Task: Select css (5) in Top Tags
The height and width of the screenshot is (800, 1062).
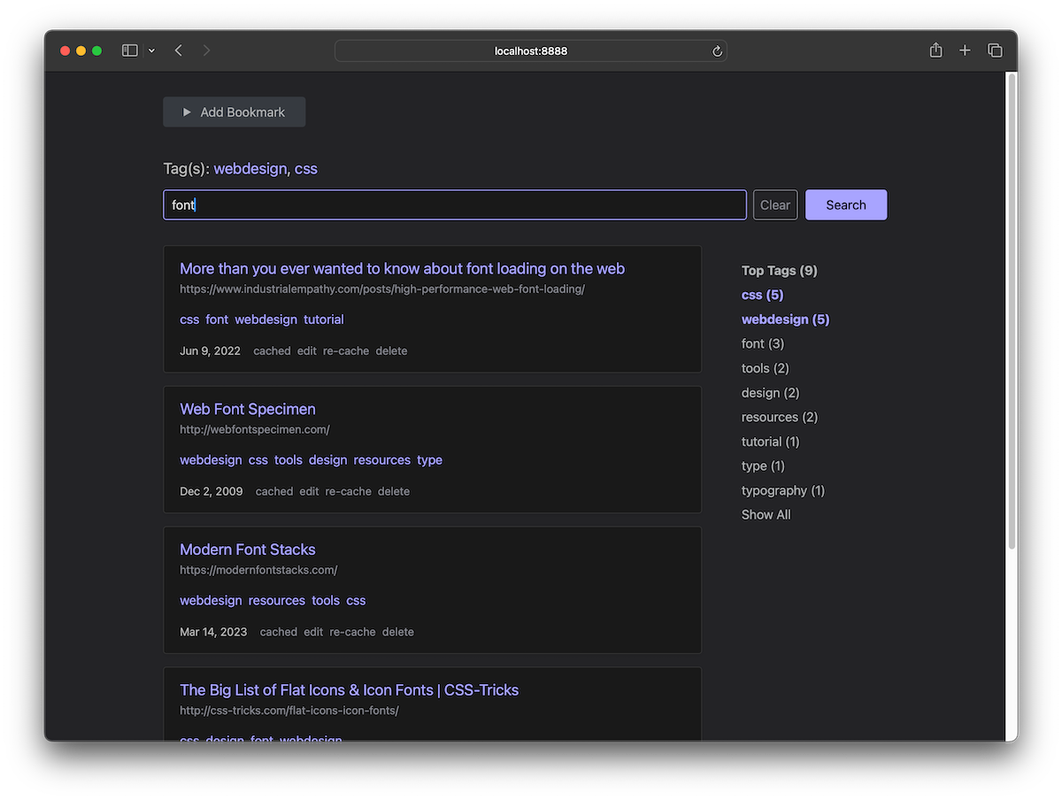Action: pos(762,295)
